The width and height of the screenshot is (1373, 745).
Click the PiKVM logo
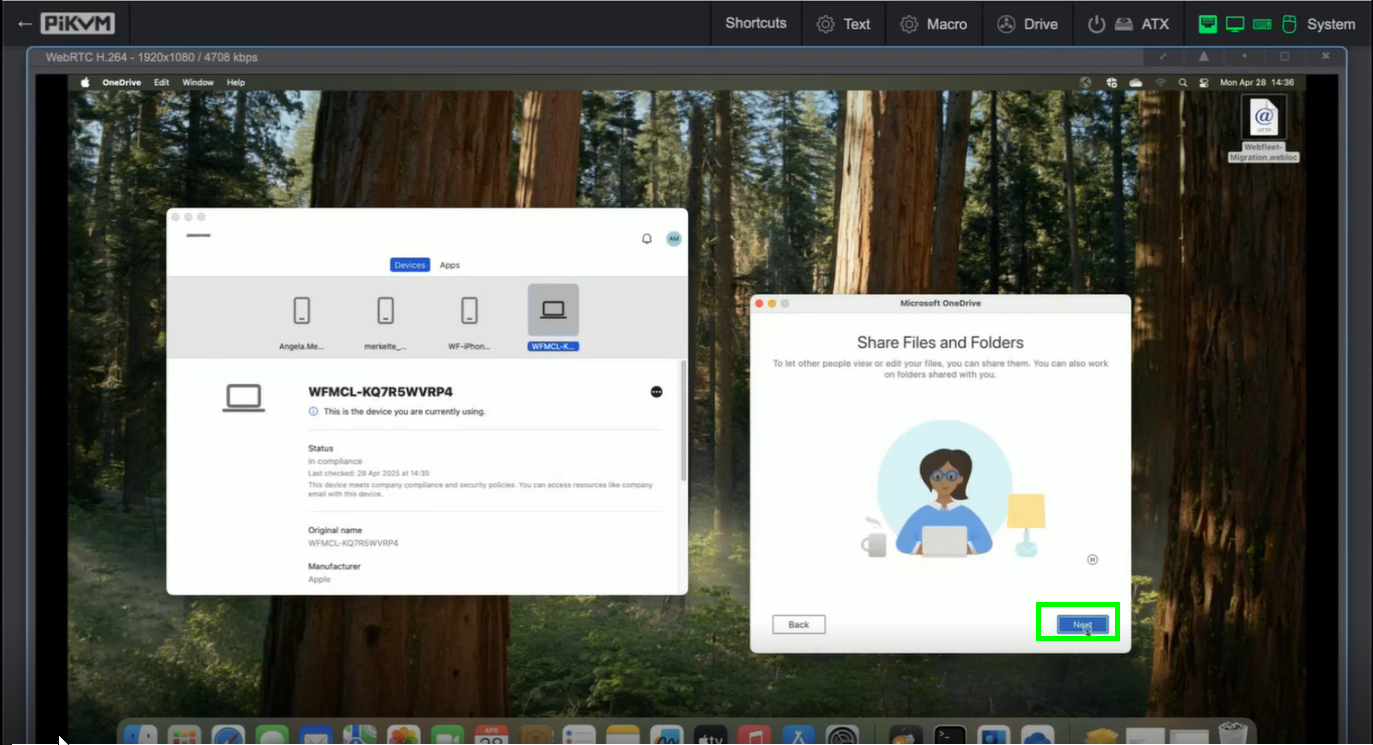coord(78,23)
